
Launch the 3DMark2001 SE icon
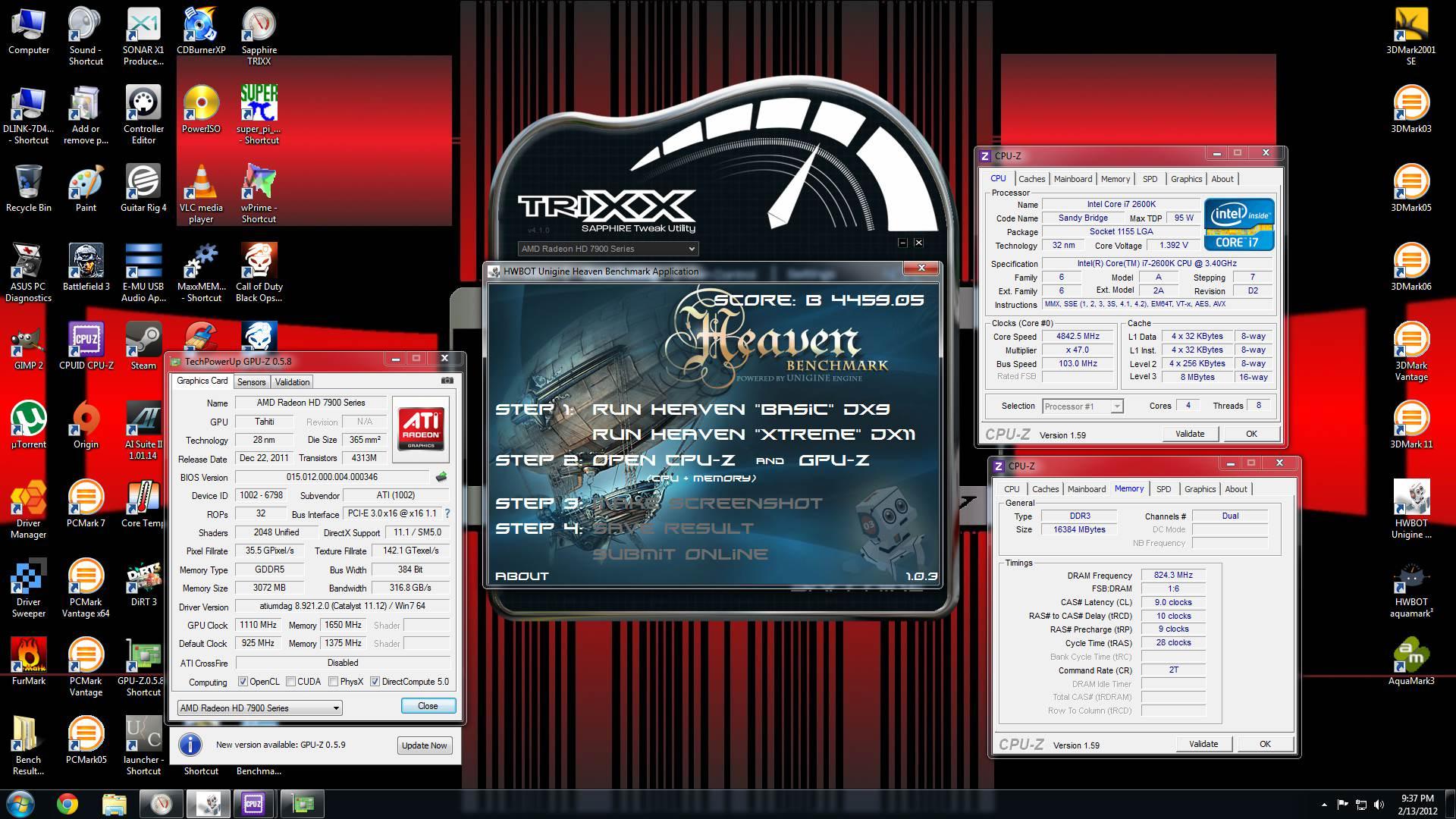click(x=1411, y=36)
